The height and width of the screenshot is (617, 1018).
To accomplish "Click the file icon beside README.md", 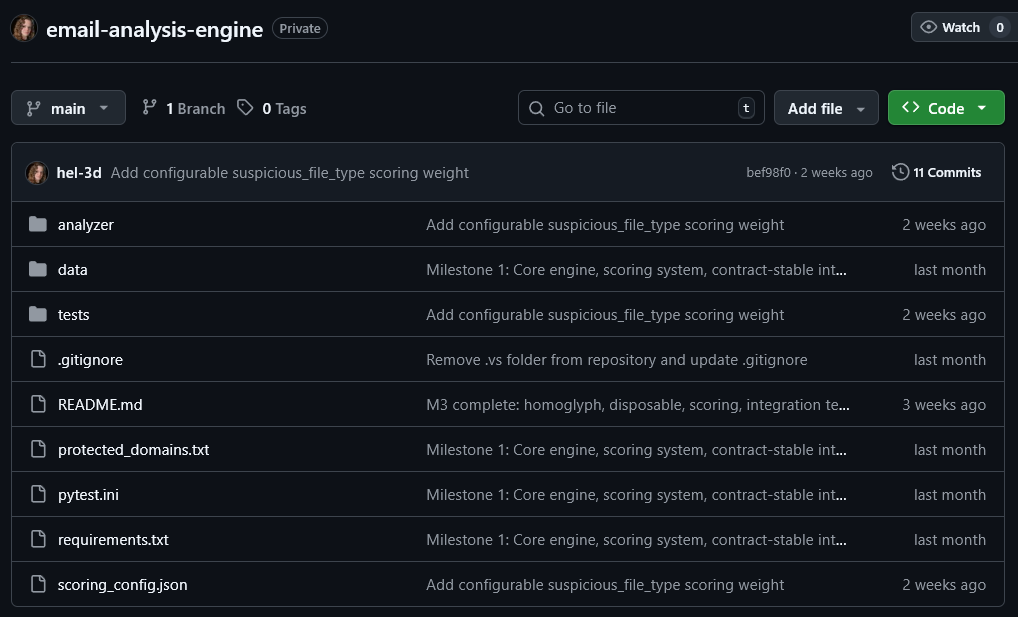I will click(38, 404).
